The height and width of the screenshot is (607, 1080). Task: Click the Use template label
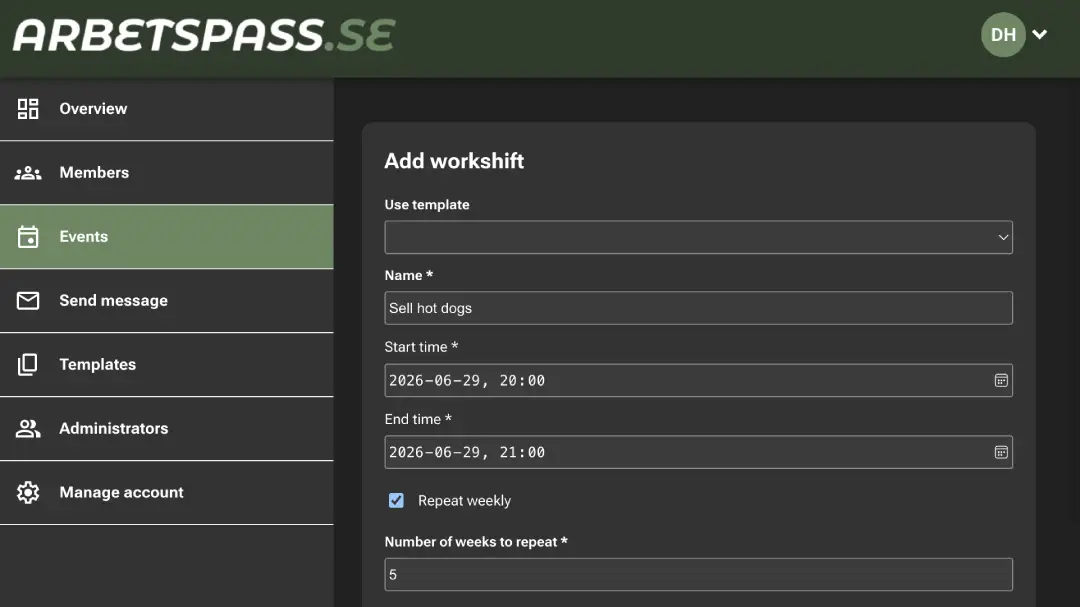(427, 205)
